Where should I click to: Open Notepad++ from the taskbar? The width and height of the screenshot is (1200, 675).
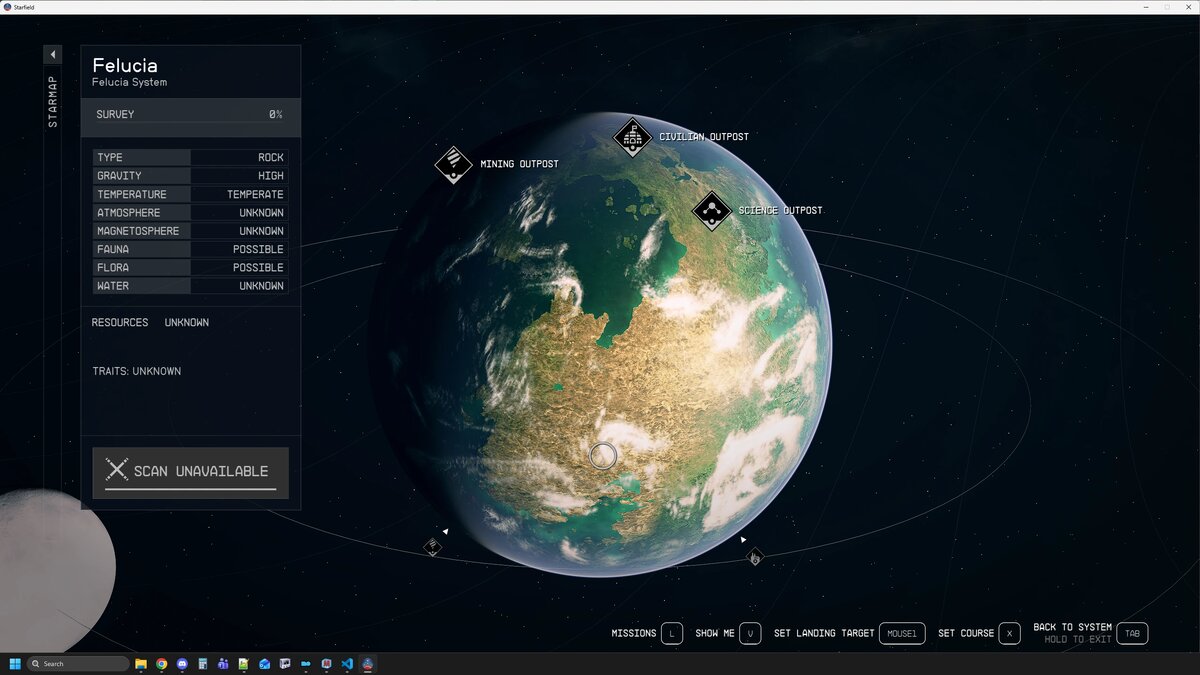[x=244, y=664]
